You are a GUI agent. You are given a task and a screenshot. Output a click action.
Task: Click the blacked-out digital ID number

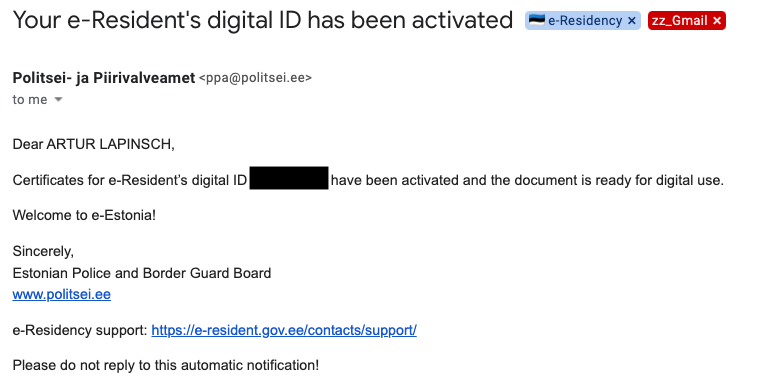[289, 178]
